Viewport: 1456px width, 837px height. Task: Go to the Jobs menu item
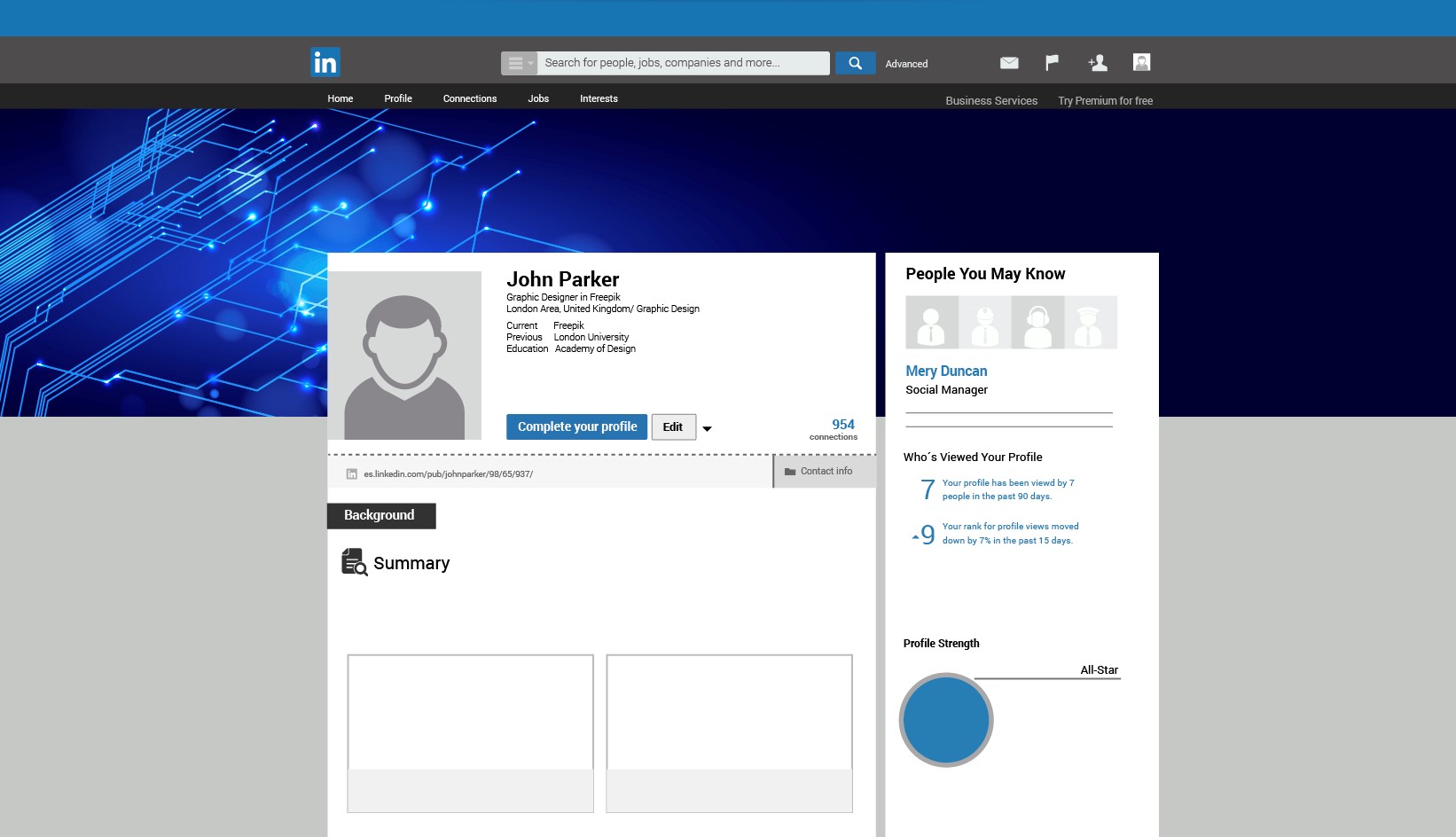point(538,98)
